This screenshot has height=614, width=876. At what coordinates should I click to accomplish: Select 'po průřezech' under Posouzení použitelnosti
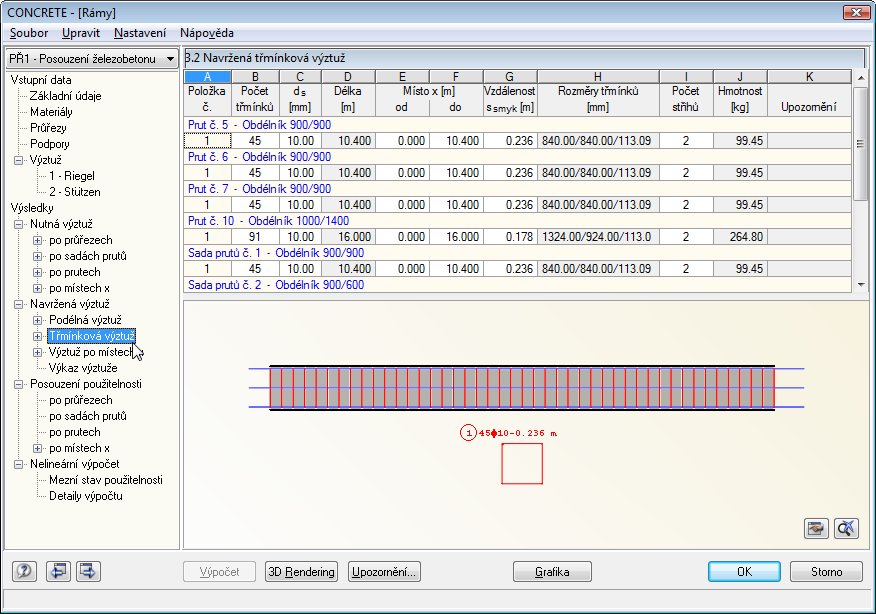click(x=80, y=400)
